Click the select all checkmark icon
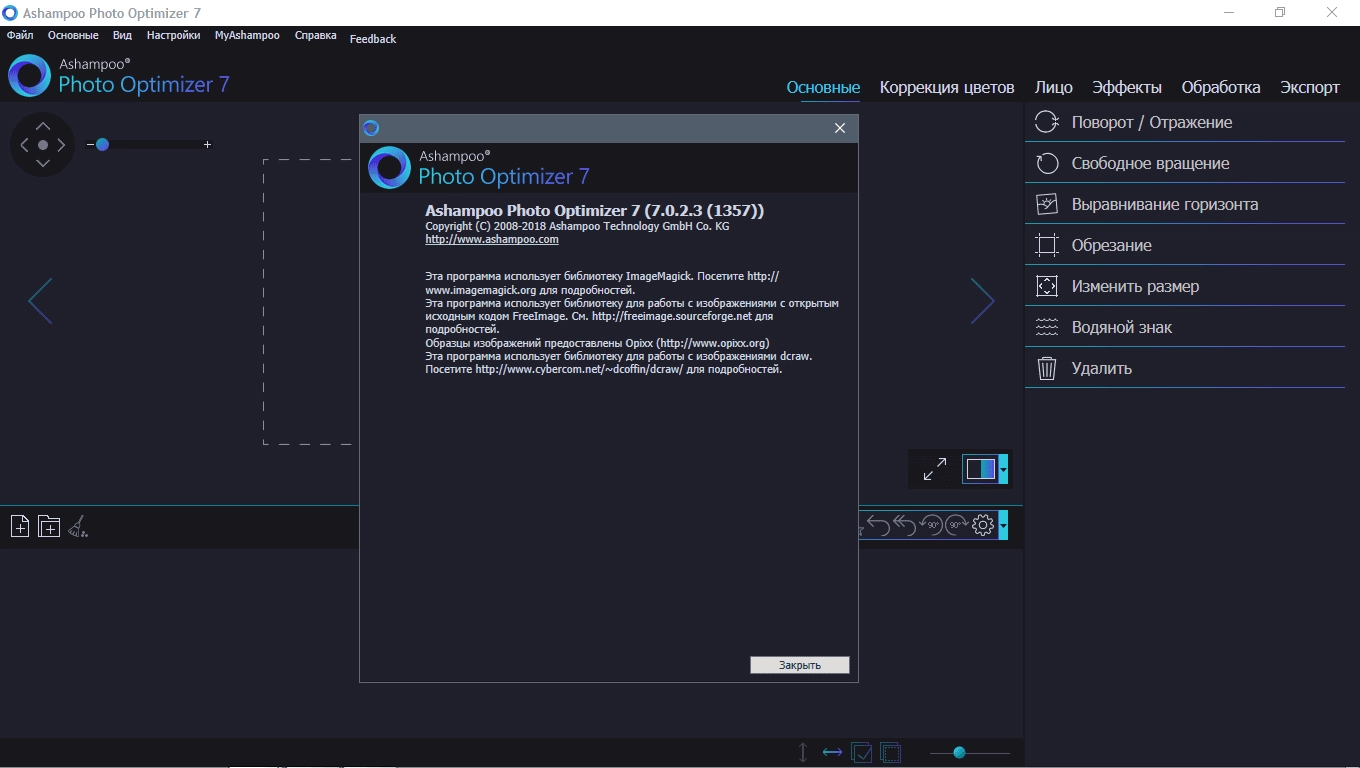The height and width of the screenshot is (768, 1360). [x=861, y=752]
